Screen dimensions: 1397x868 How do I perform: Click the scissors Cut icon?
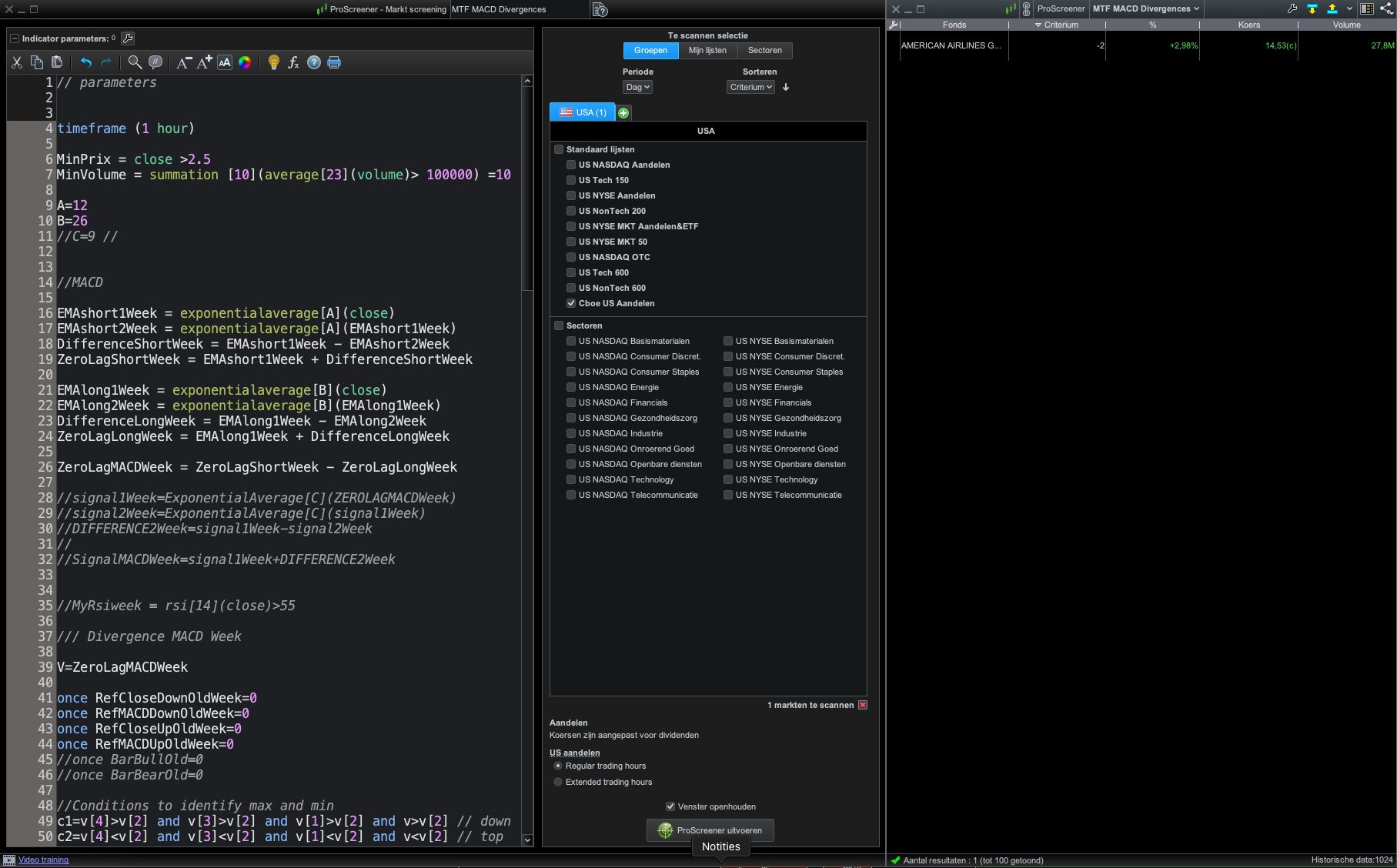[17, 62]
